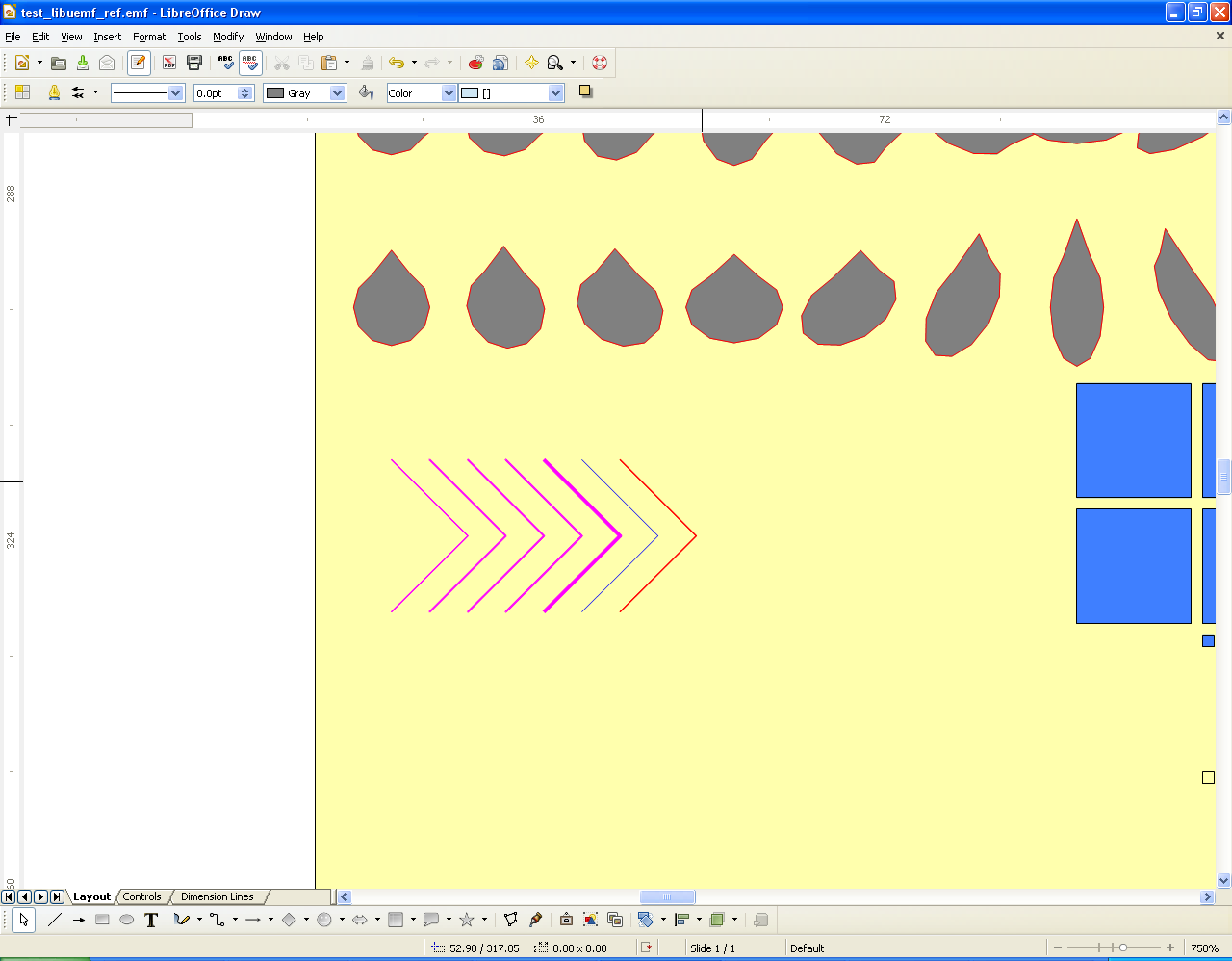Click Export as PDF icon

tap(169, 64)
